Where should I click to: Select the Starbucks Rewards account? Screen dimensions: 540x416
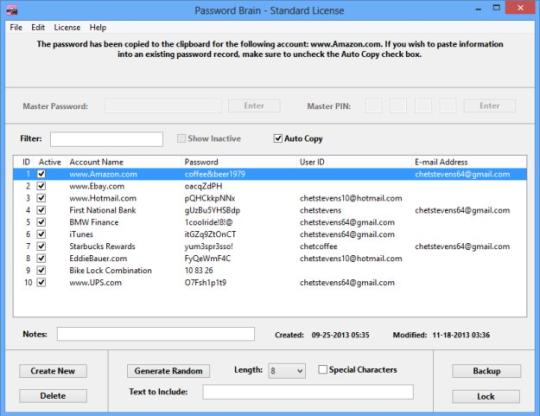[x=102, y=246]
